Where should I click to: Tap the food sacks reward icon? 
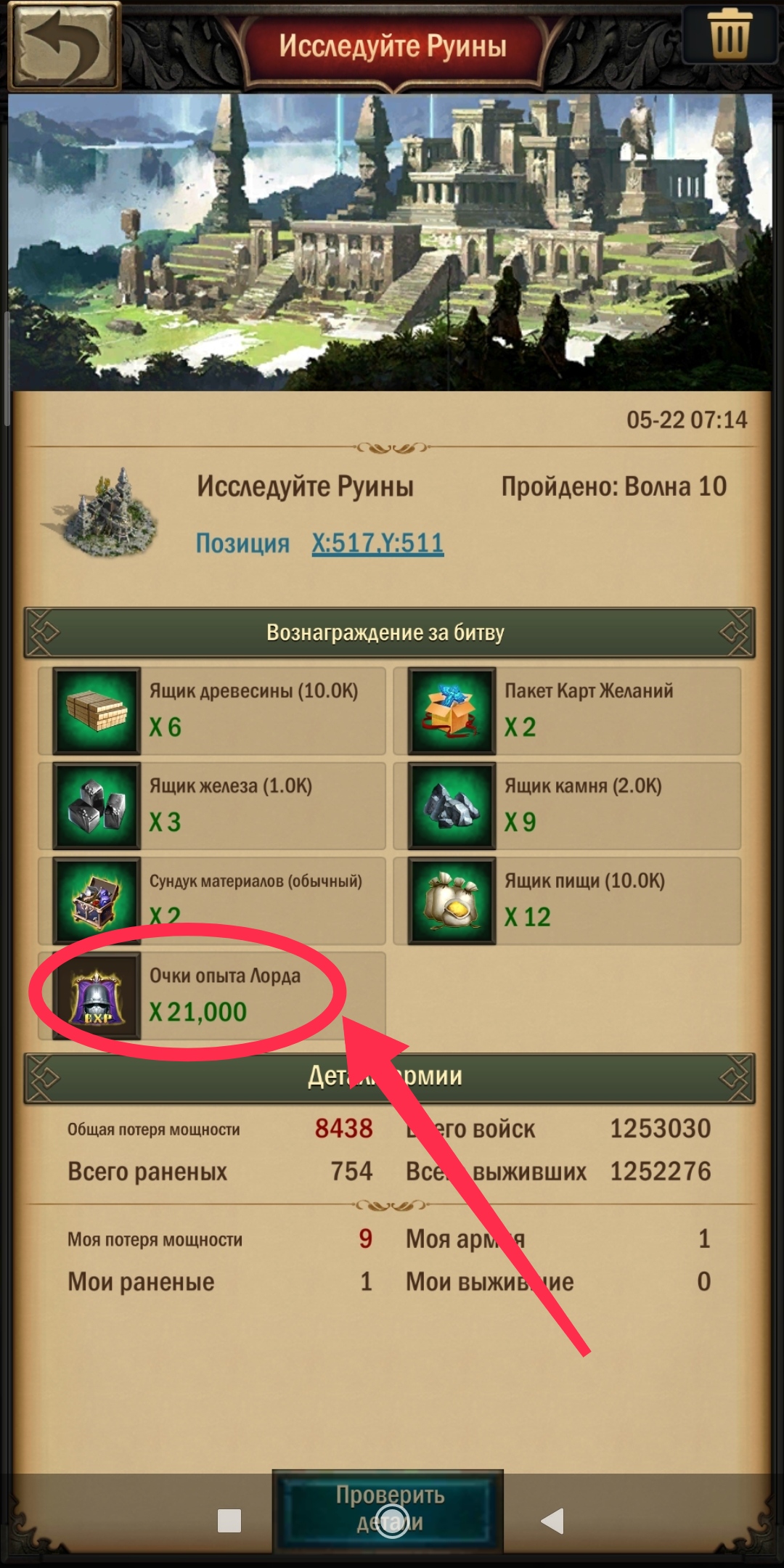tap(452, 902)
